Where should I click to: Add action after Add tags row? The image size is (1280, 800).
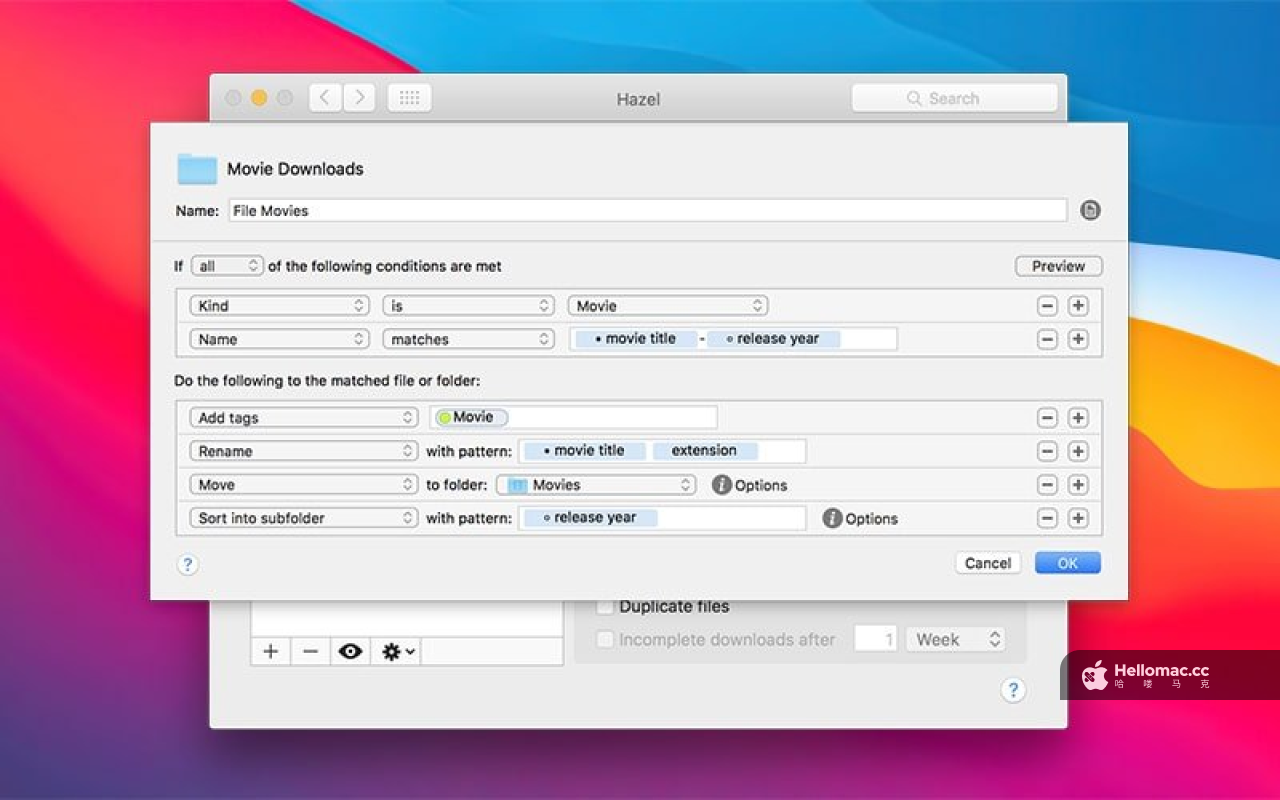pos(1078,418)
